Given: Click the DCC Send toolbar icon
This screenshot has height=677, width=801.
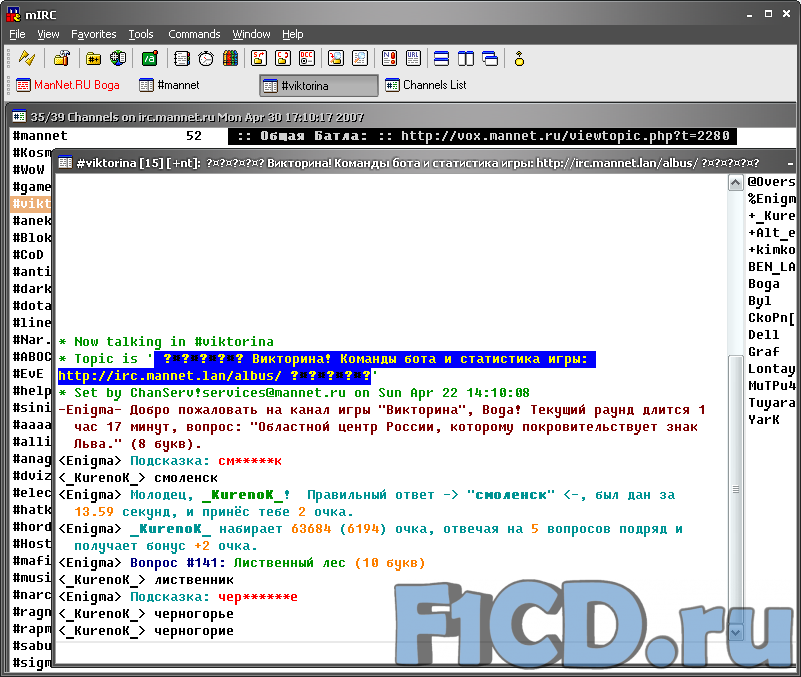Looking at the screenshot, I should pyautogui.click(x=259, y=58).
